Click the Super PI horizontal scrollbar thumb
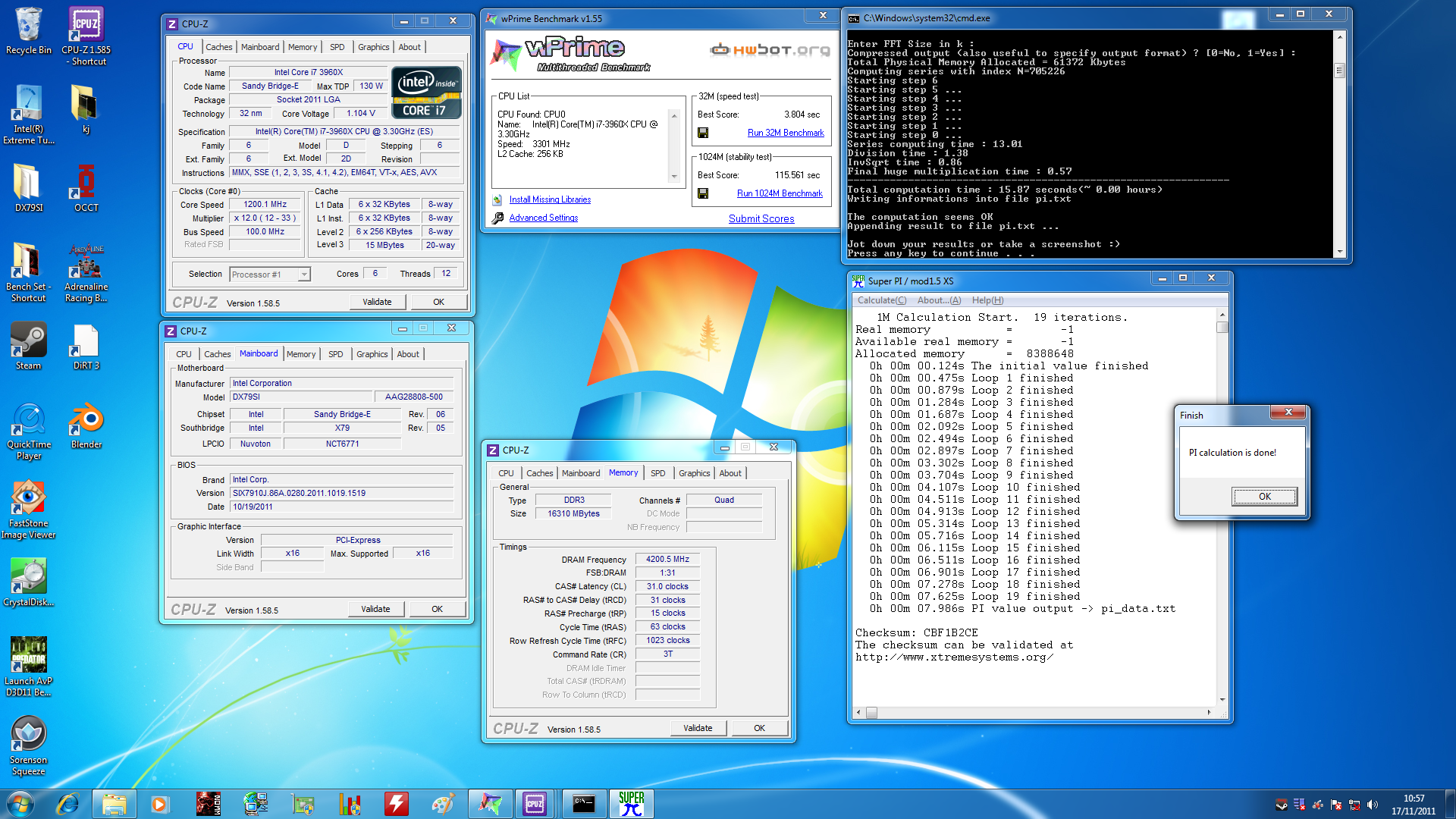Viewport: 1456px width, 819px height. click(x=871, y=713)
